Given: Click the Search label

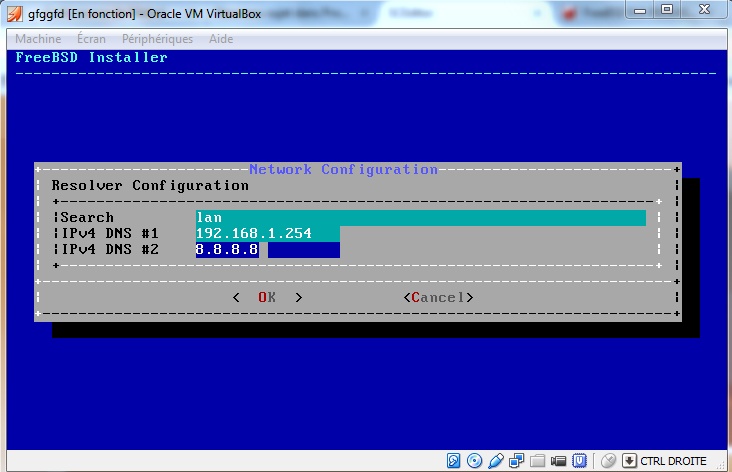Looking at the screenshot, I should pyautogui.click(x=87, y=218).
